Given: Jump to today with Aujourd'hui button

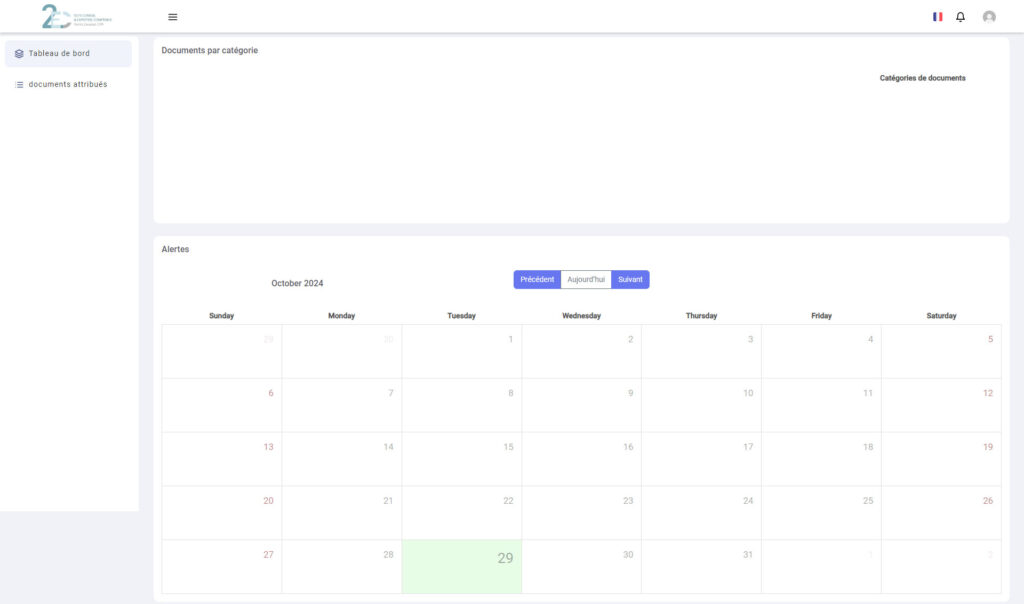Looking at the screenshot, I should point(586,280).
